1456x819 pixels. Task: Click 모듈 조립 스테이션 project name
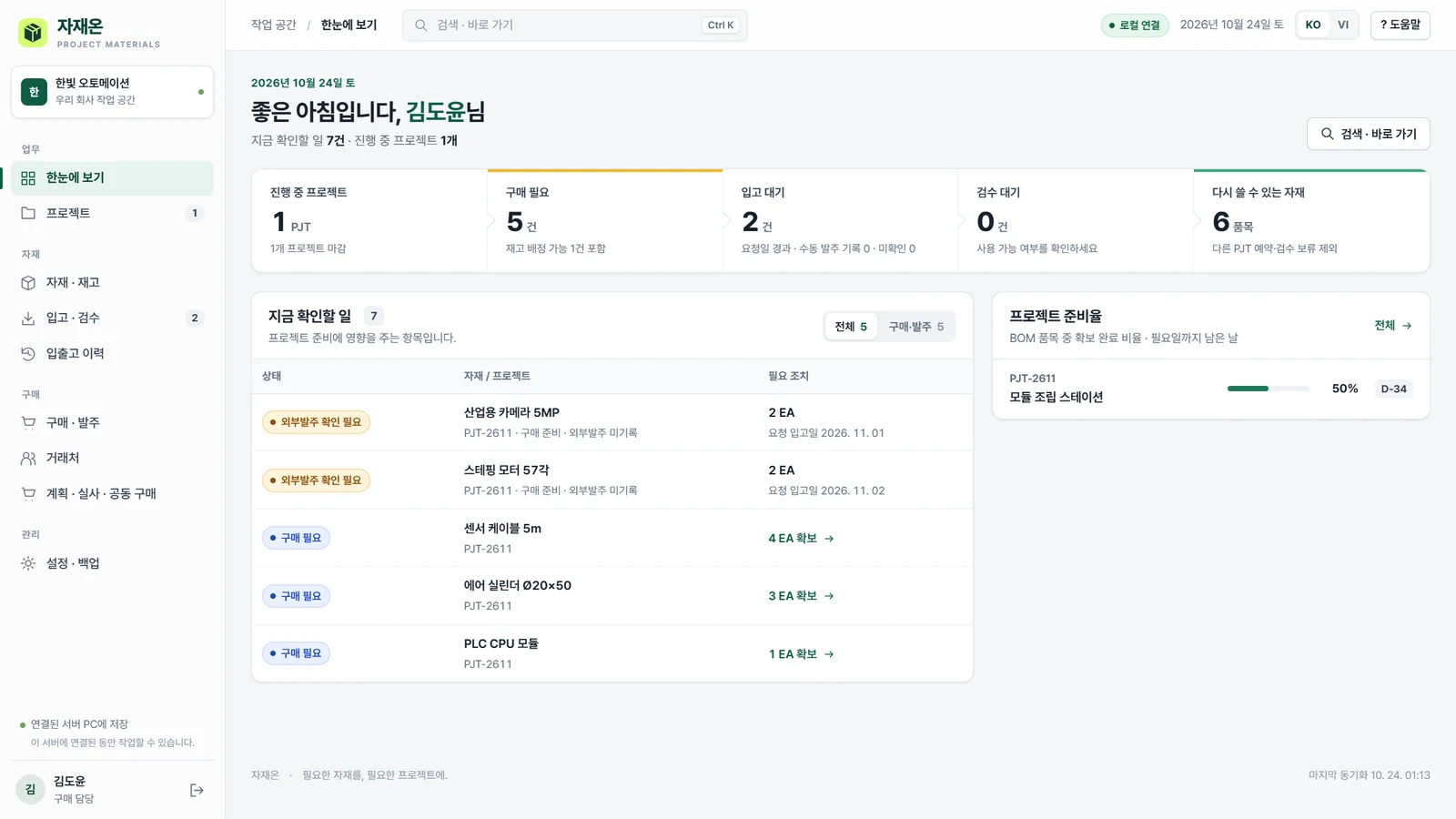pyautogui.click(x=1056, y=398)
